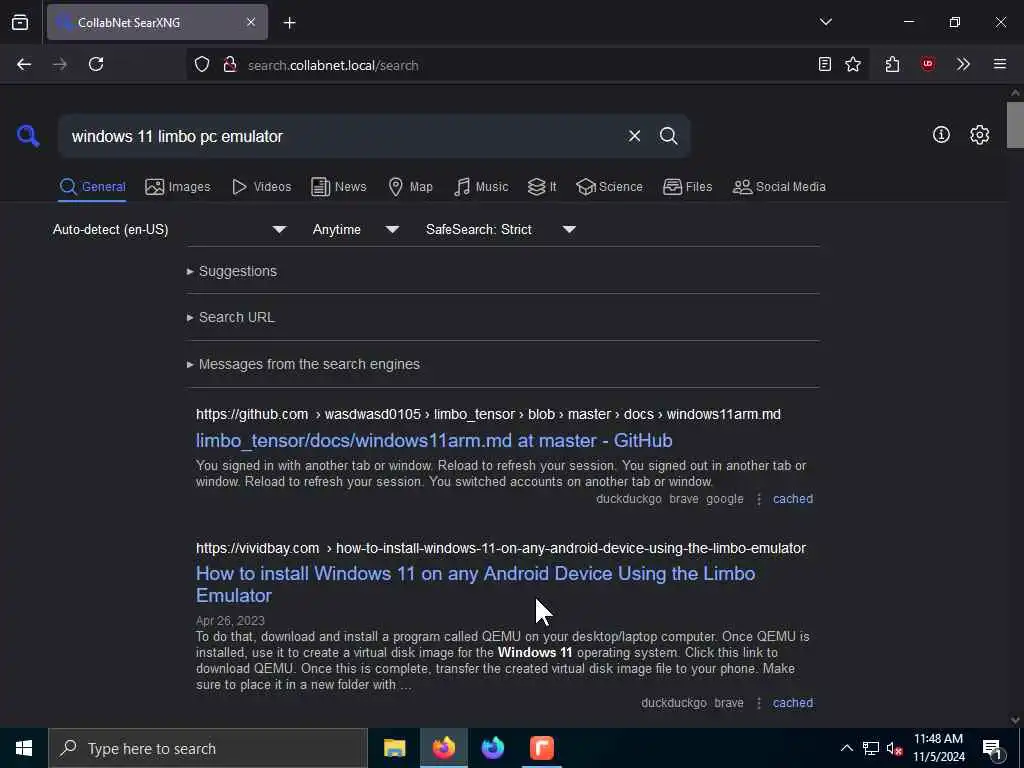Open more options dots for vividbay result

tap(759, 703)
